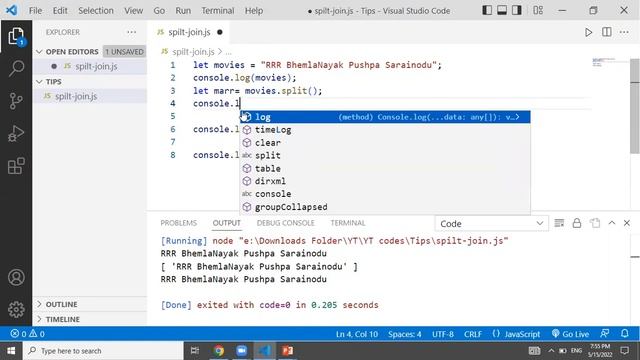Open the Windows Start button
Viewport: 640px width, 360px height.
point(11,351)
